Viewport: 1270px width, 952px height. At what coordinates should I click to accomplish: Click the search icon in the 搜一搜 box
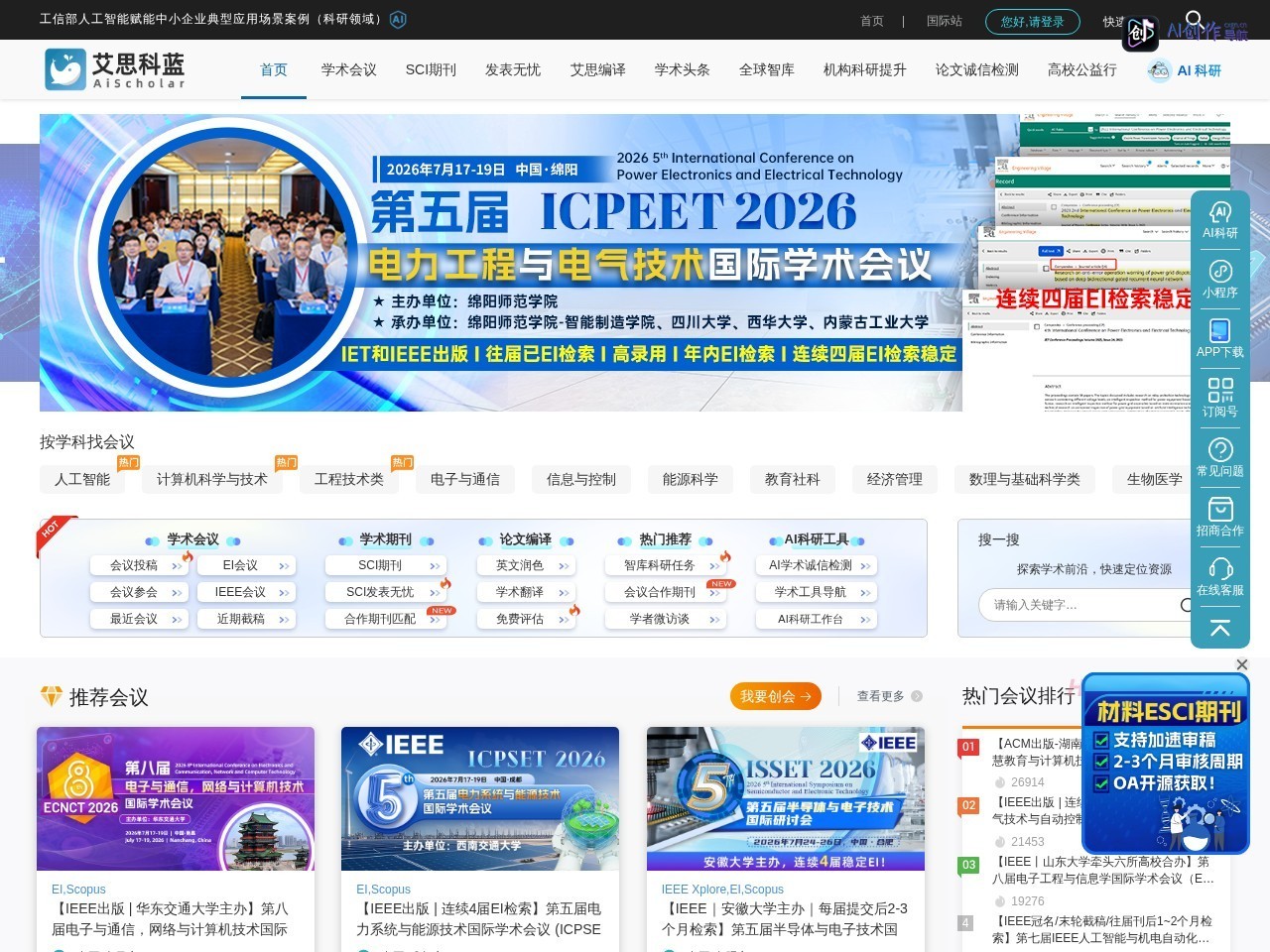[x=1186, y=605]
